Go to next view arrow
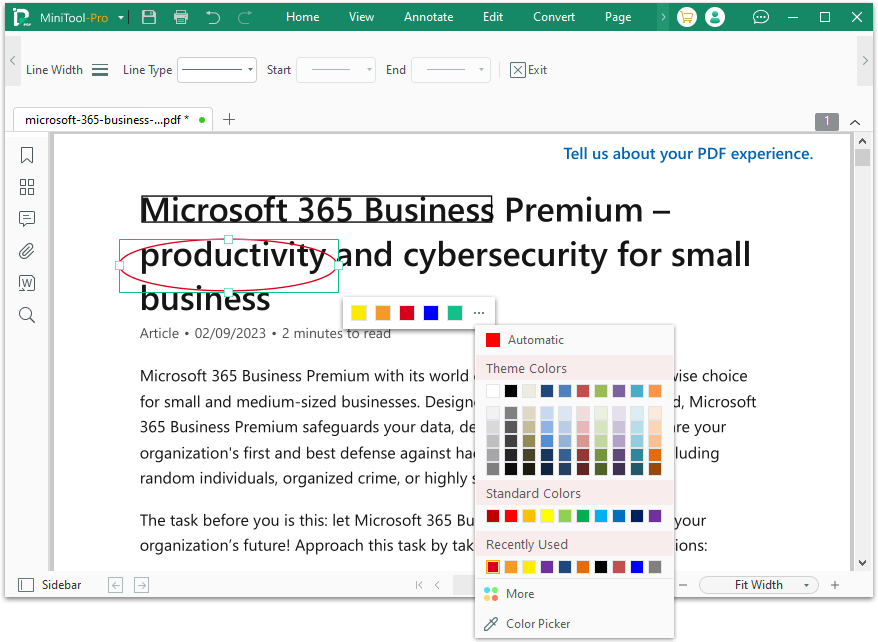This screenshot has width=878, height=642. click(142, 585)
